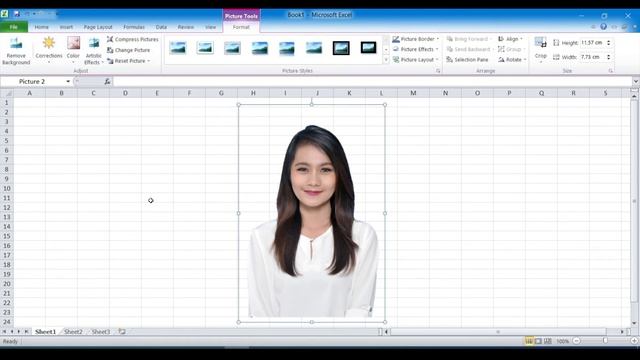The height and width of the screenshot is (360, 640).
Task: Open the Align dropdown
Action: [510, 39]
